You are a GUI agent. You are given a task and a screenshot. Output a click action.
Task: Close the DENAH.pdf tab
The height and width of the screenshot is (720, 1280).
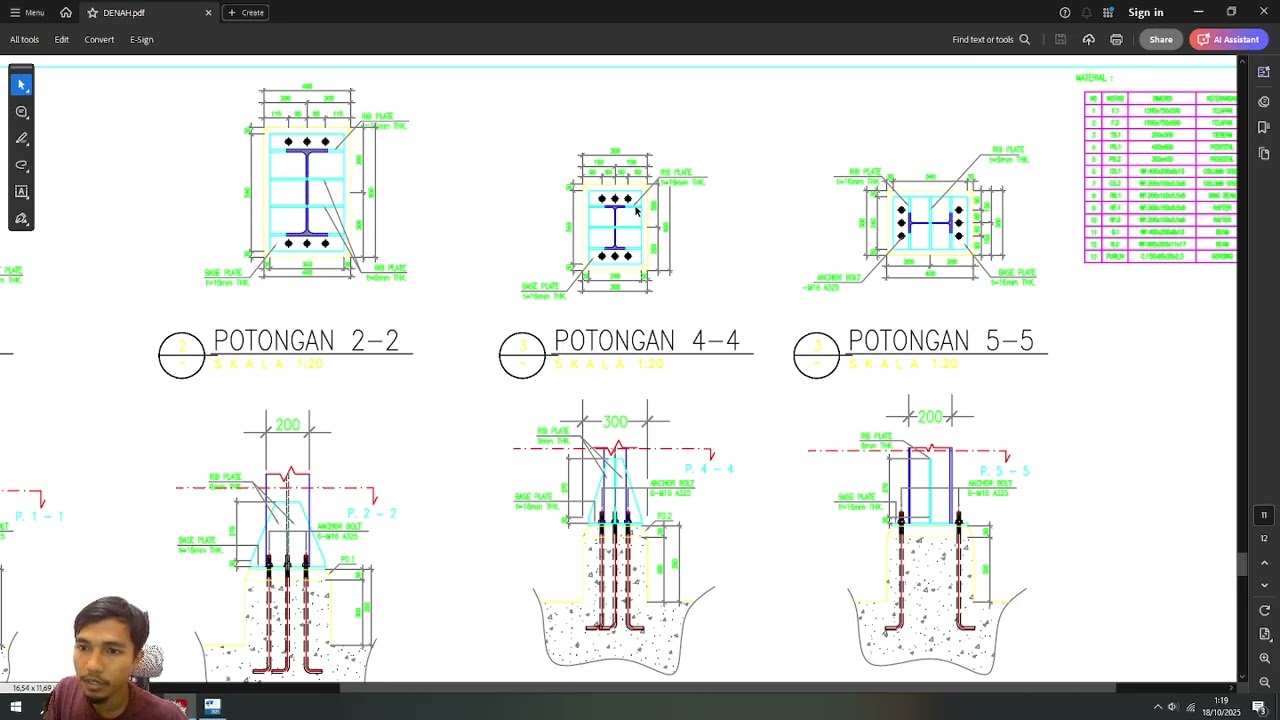[208, 13]
